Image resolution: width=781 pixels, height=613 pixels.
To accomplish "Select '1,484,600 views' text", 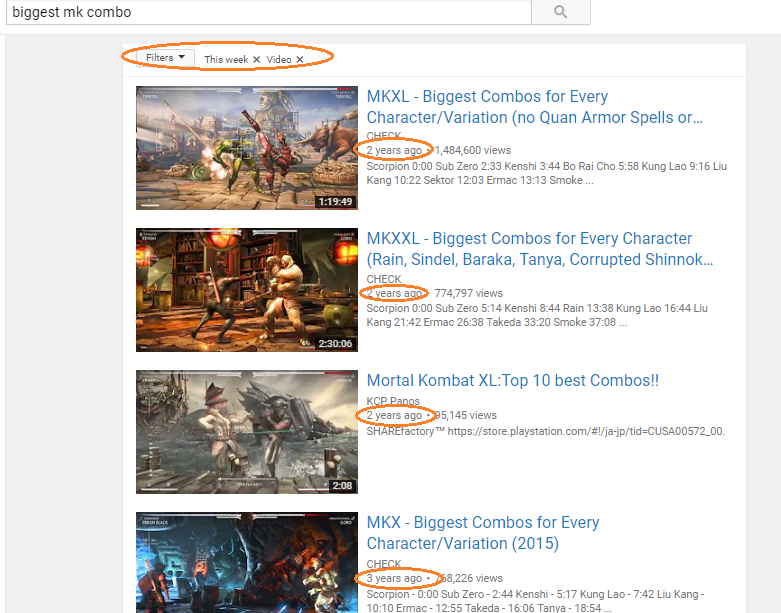I will pos(473,150).
